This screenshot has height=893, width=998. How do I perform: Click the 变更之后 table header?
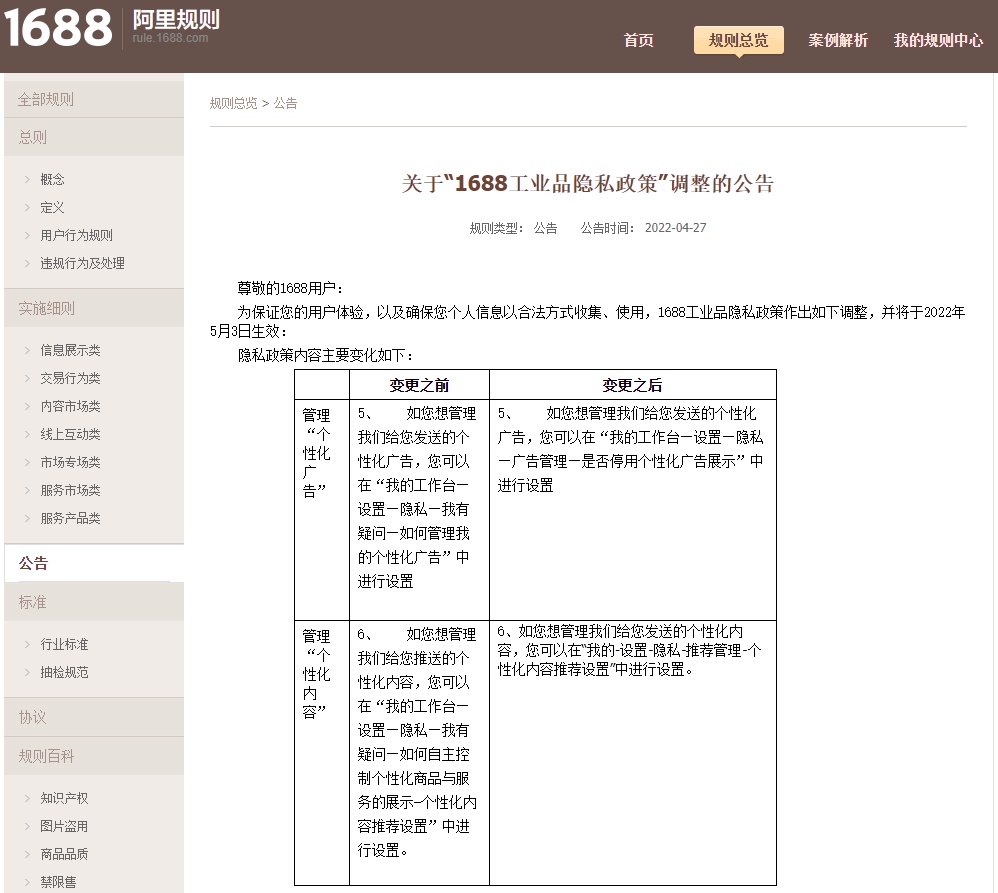click(632, 385)
